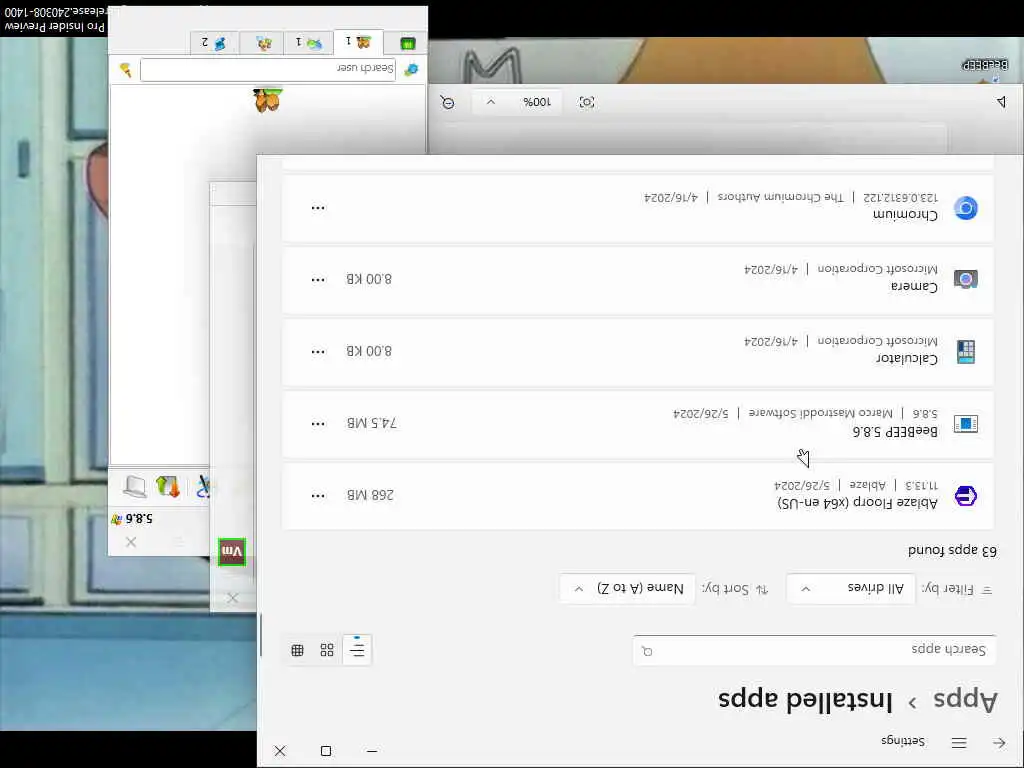Click the Vm icon in the middle window
The image size is (1024, 768).
(x=232, y=552)
